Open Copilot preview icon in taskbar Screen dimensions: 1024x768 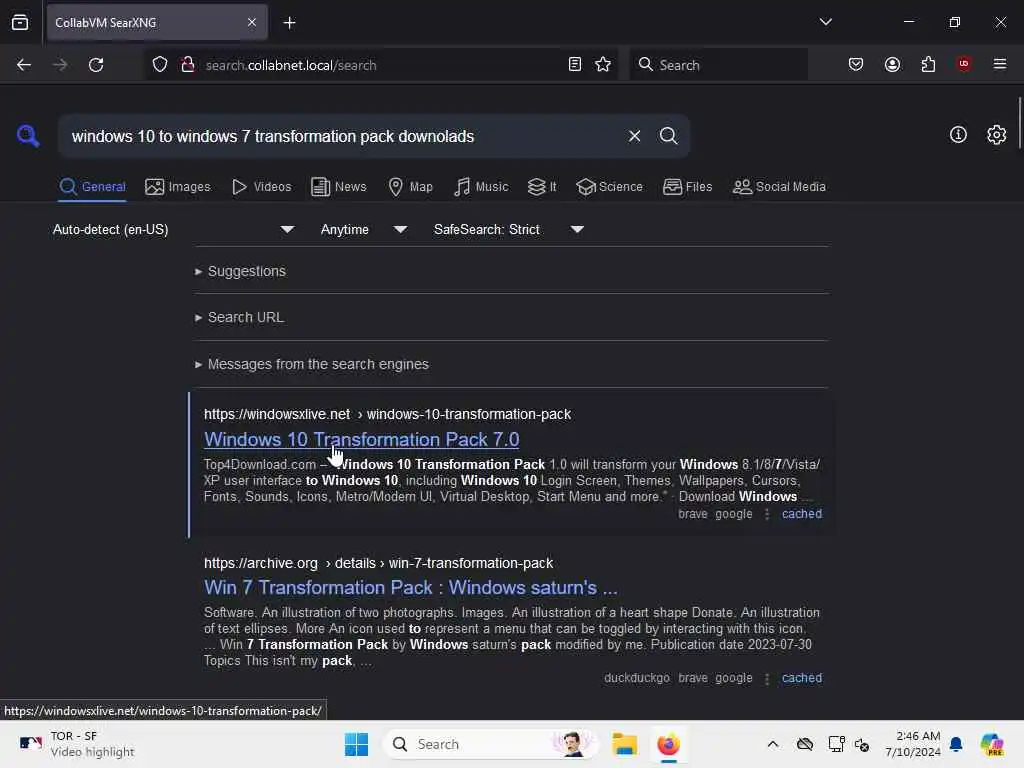click(992, 744)
